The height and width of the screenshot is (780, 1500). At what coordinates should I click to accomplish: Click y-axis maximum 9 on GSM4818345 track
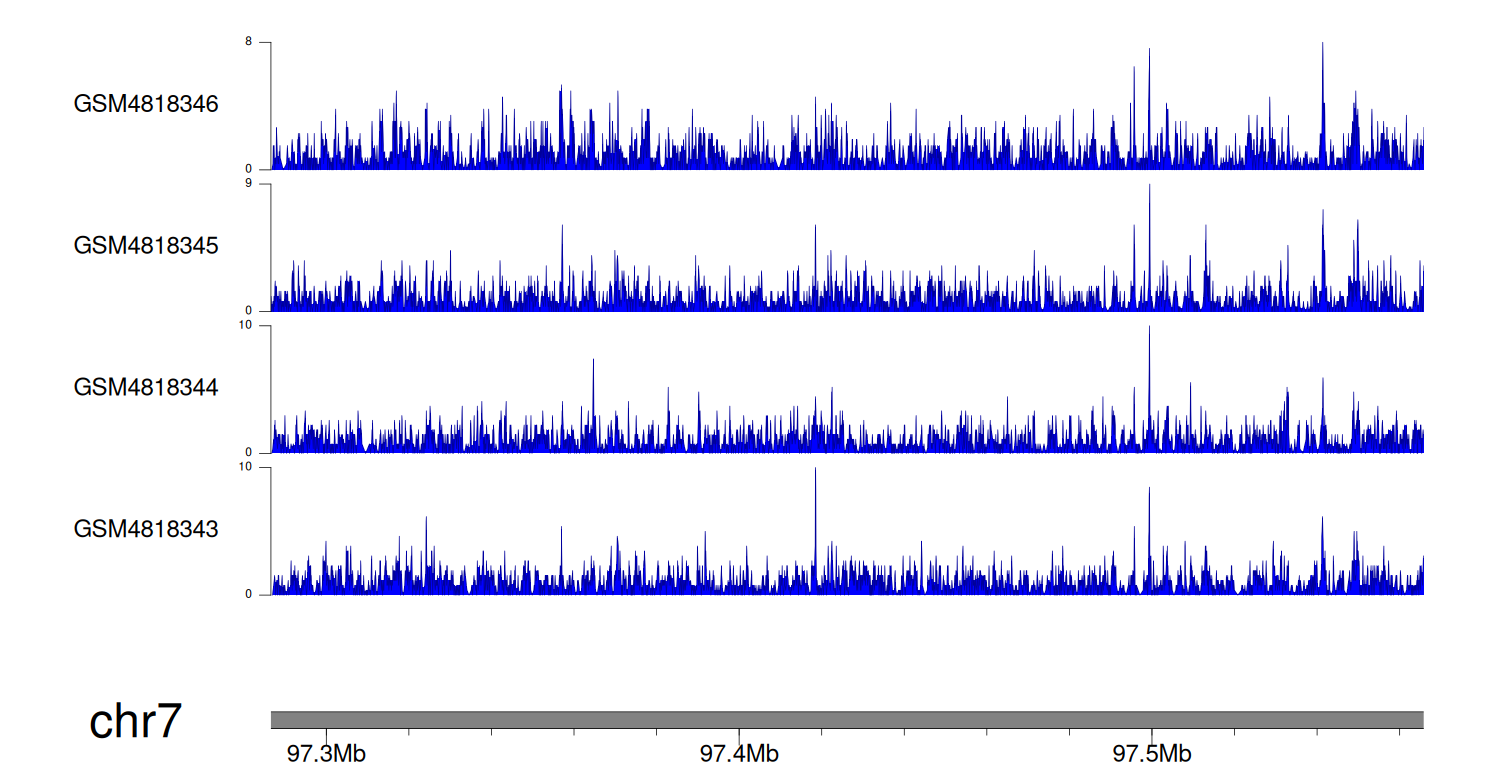(263, 184)
